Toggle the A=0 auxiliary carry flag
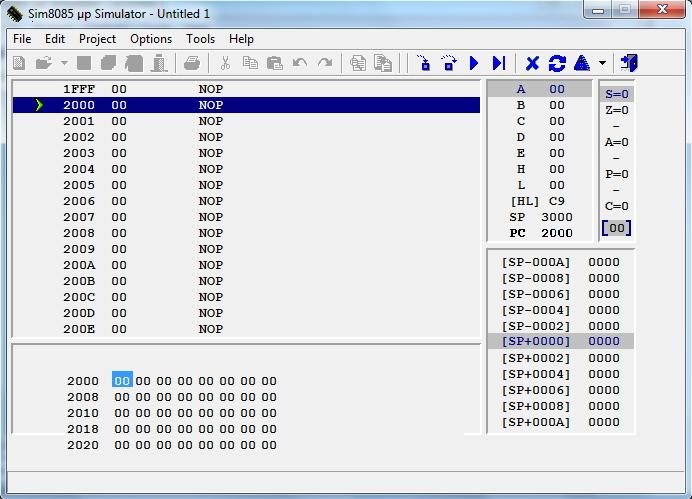The image size is (692, 499). click(617, 142)
